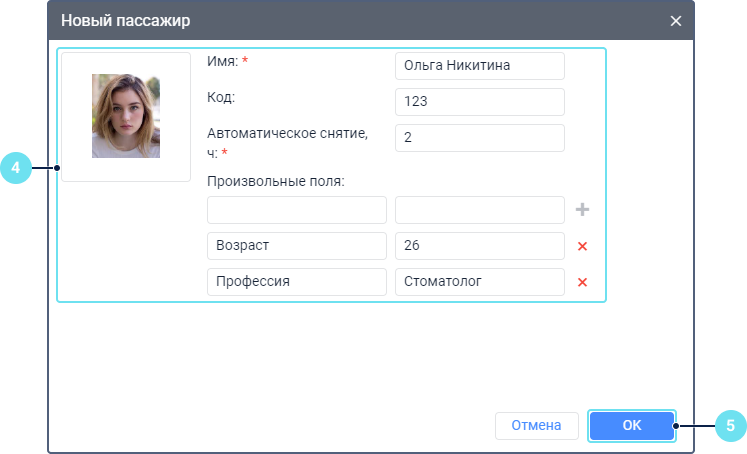Screen dimensions: 747x454
Task: Focus the Имя field with Ольга Никитина
Action: pos(480,66)
